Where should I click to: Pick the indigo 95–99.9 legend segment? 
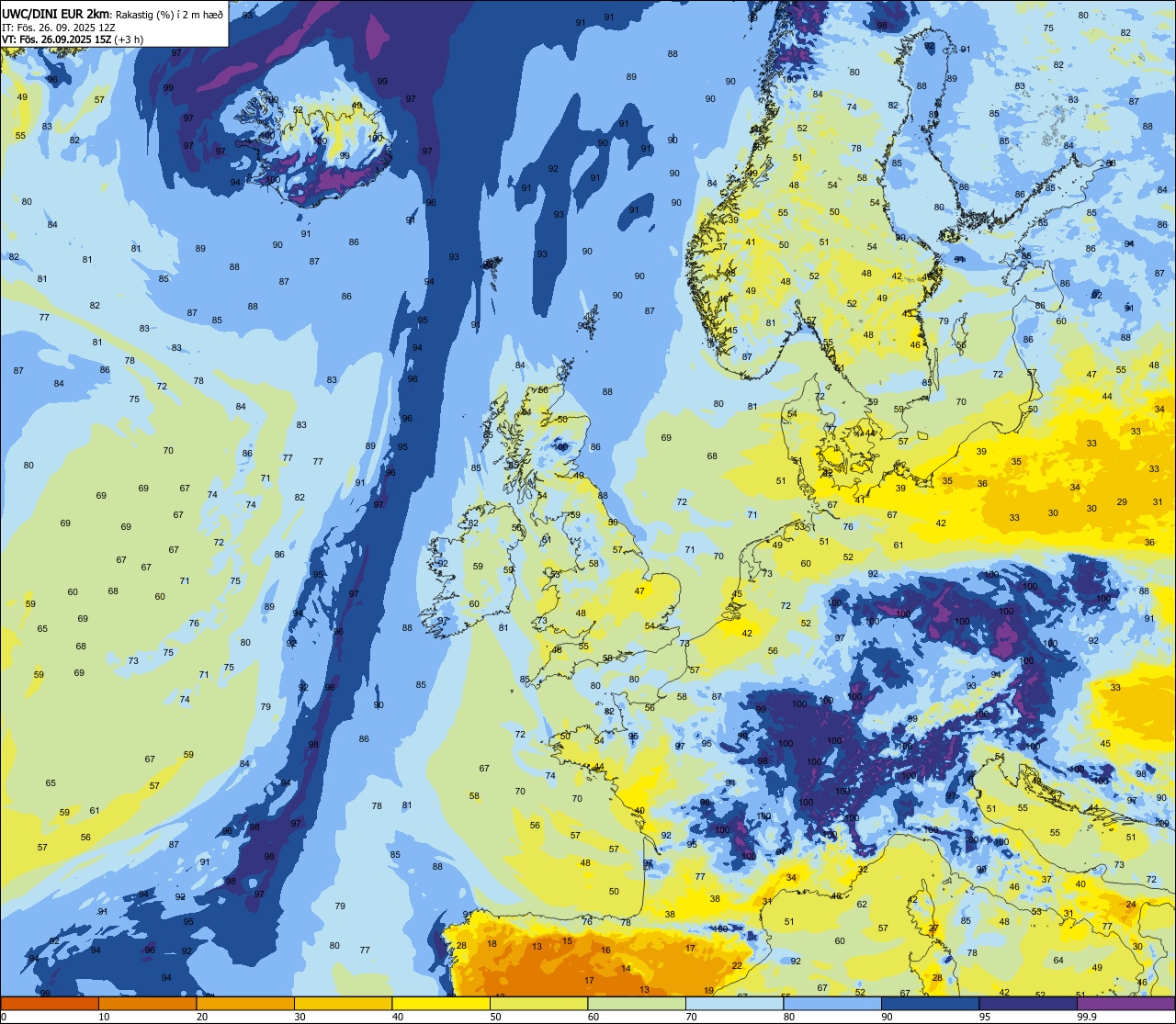1028,1003
